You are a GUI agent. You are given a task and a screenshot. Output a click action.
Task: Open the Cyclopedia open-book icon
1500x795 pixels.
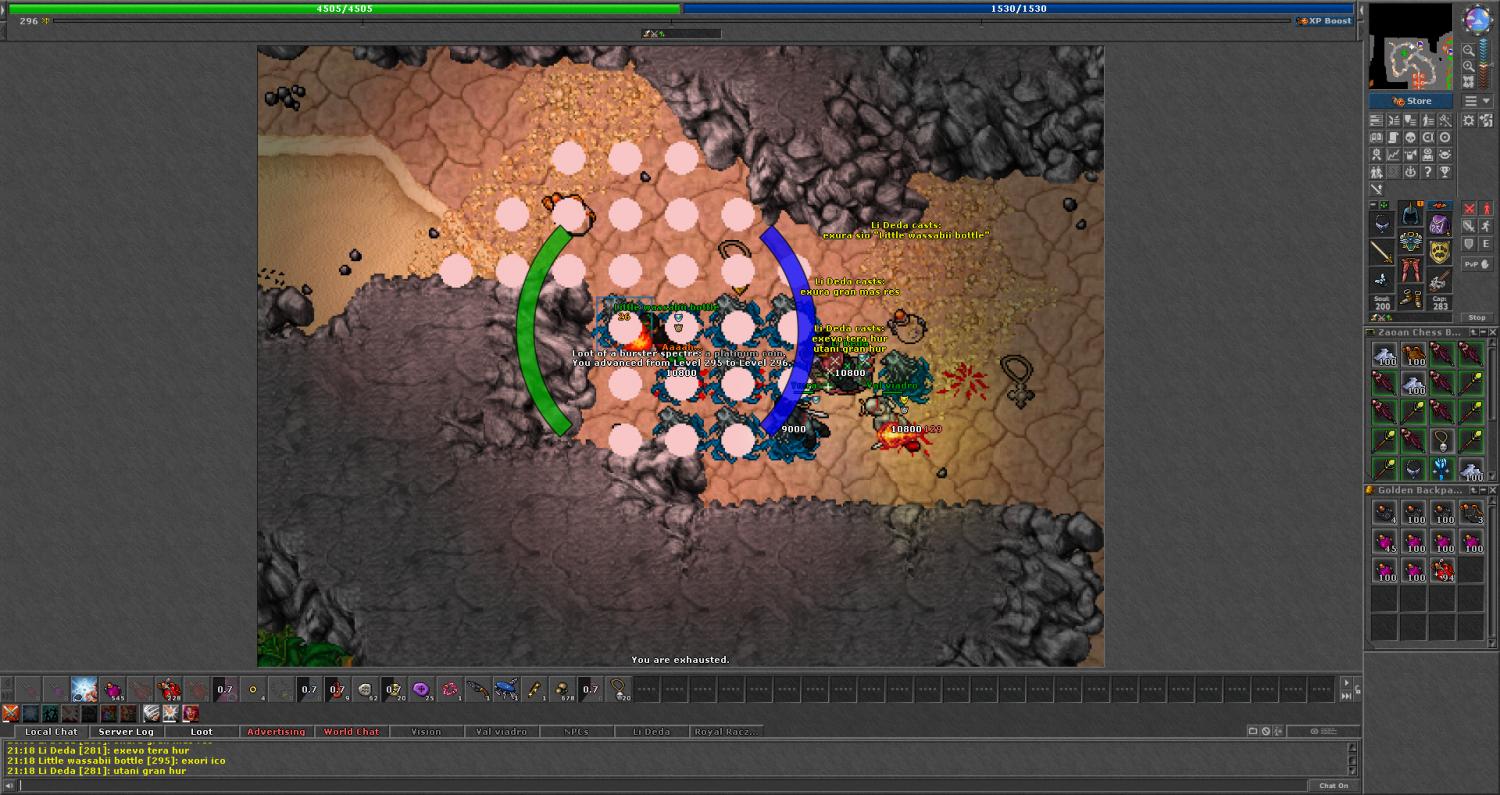tap(1376, 138)
